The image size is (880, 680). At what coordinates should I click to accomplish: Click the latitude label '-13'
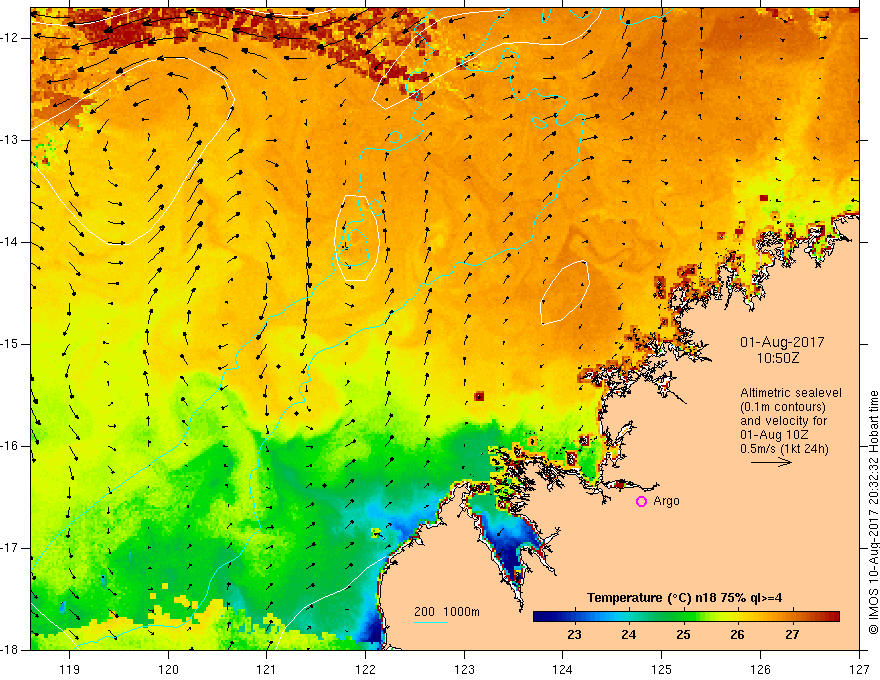click(x=11, y=140)
